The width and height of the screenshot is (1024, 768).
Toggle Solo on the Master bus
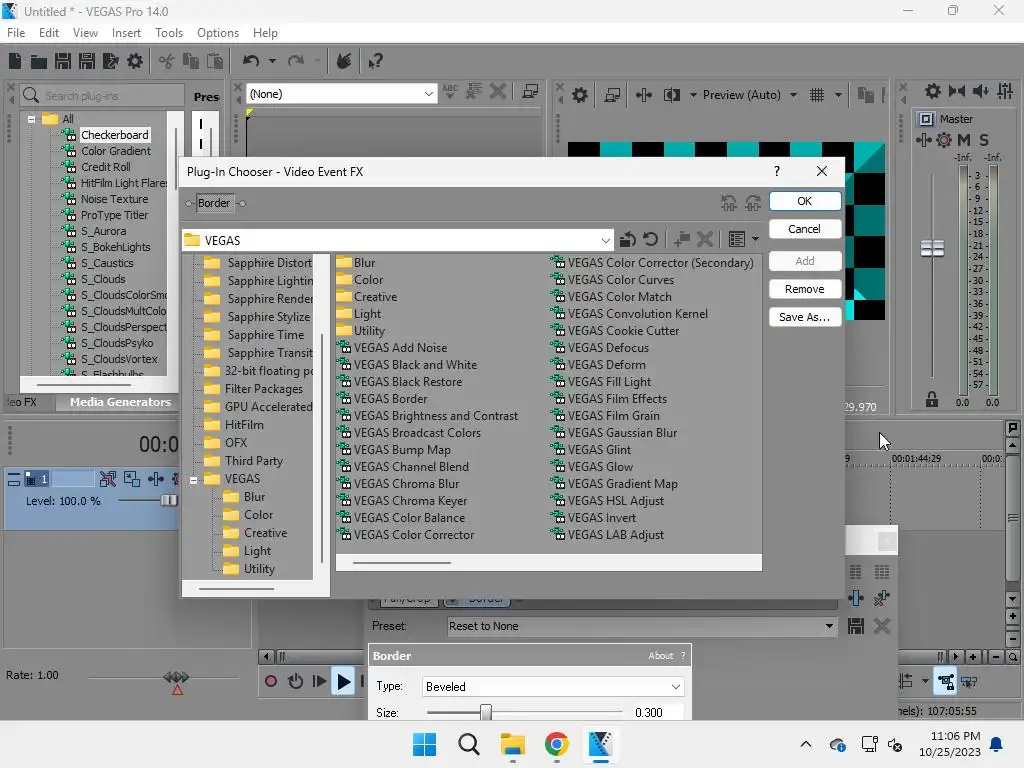point(984,140)
